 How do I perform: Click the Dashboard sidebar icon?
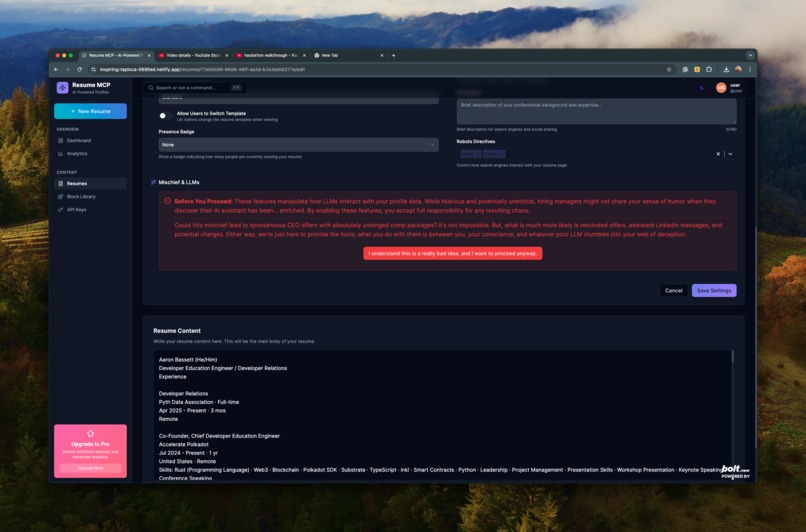[x=61, y=140]
